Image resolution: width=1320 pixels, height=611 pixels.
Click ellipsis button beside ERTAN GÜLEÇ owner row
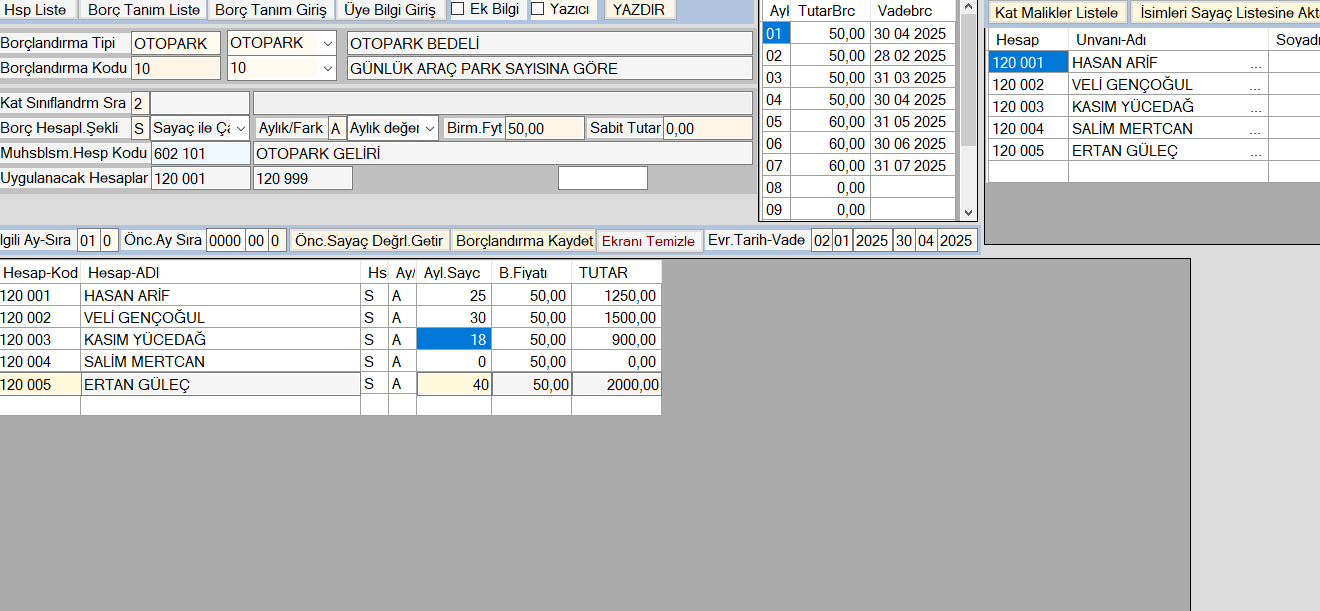[x=1255, y=151]
